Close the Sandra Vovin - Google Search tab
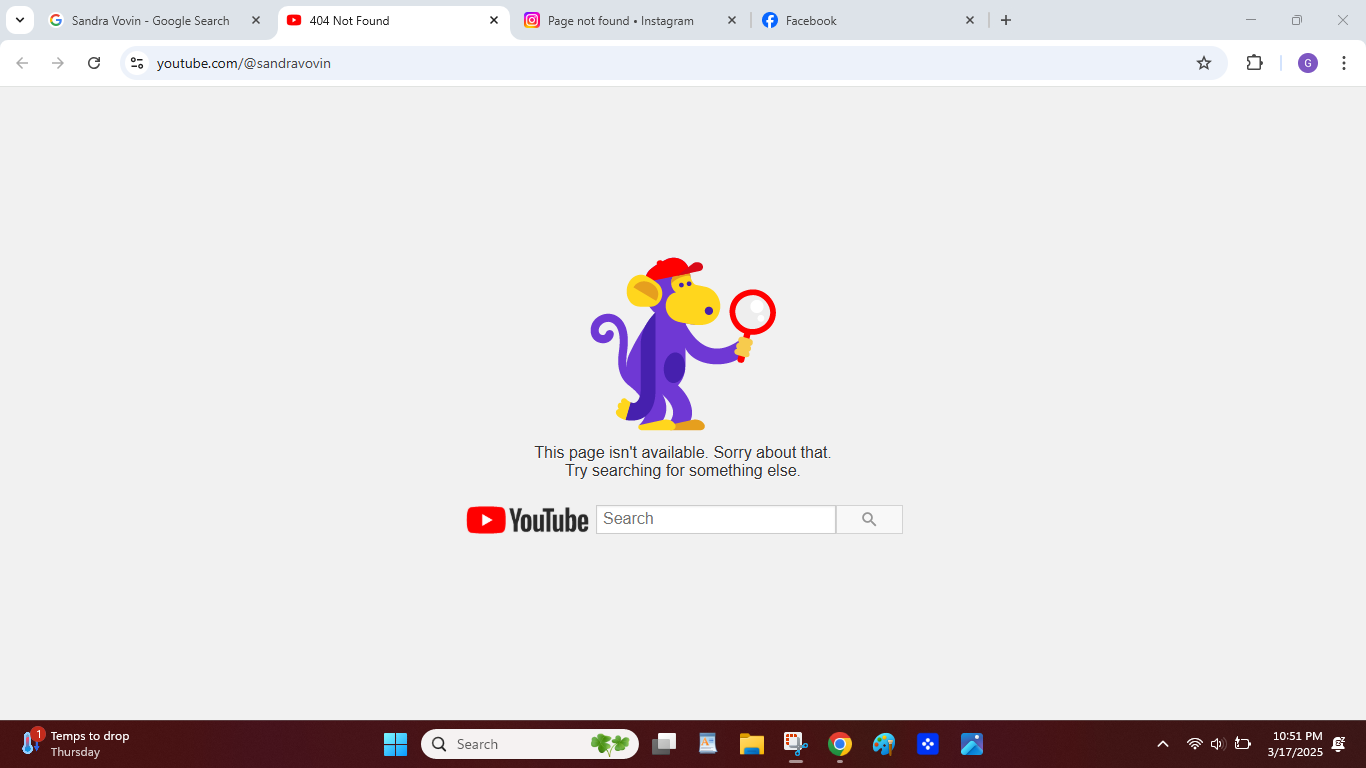1366x768 pixels. click(x=256, y=20)
